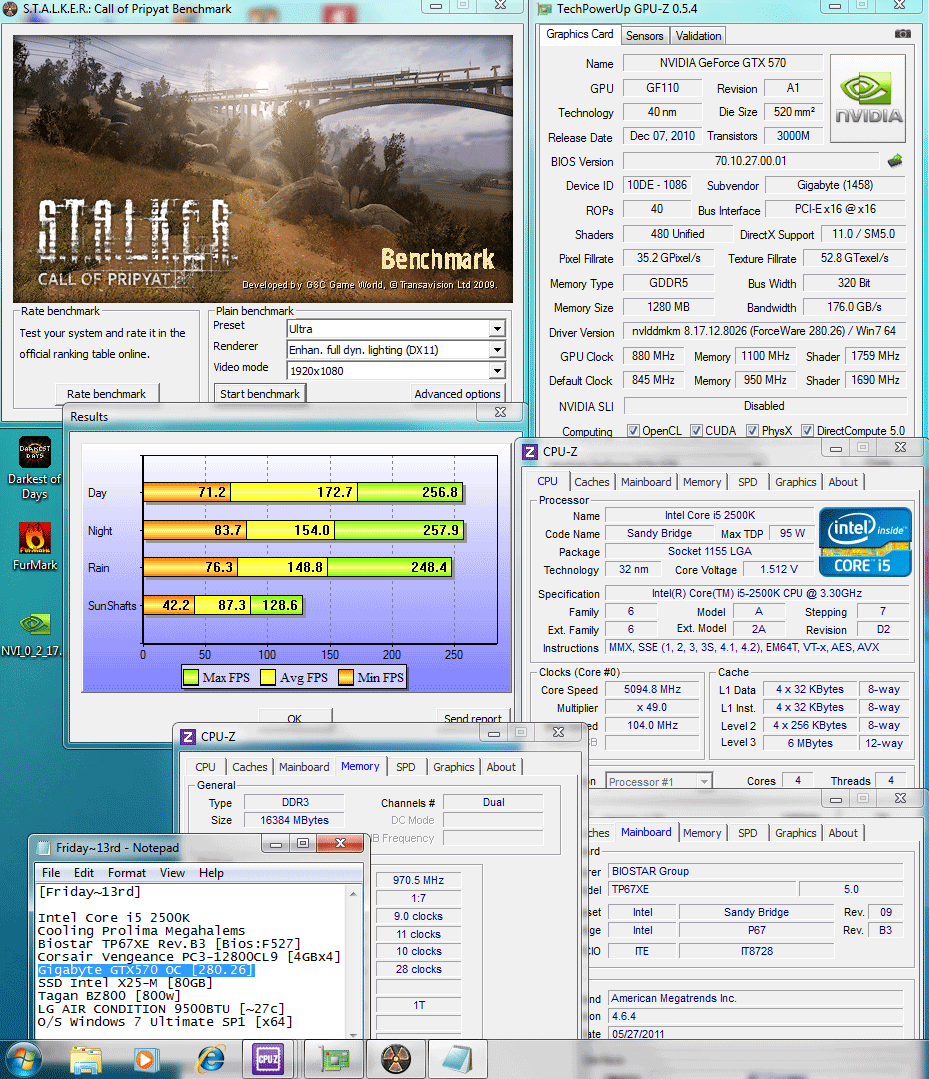The height and width of the screenshot is (1079, 929).
Task: Click the Memory Size 16384 MBytes value
Action: click(295, 820)
